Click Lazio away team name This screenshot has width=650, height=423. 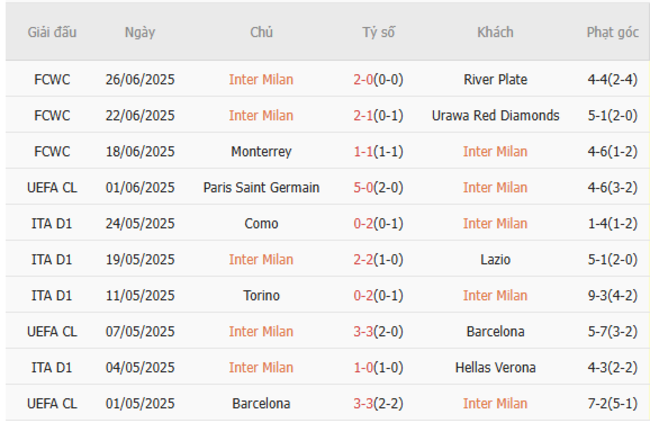pyautogui.click(x=495, y=259)
